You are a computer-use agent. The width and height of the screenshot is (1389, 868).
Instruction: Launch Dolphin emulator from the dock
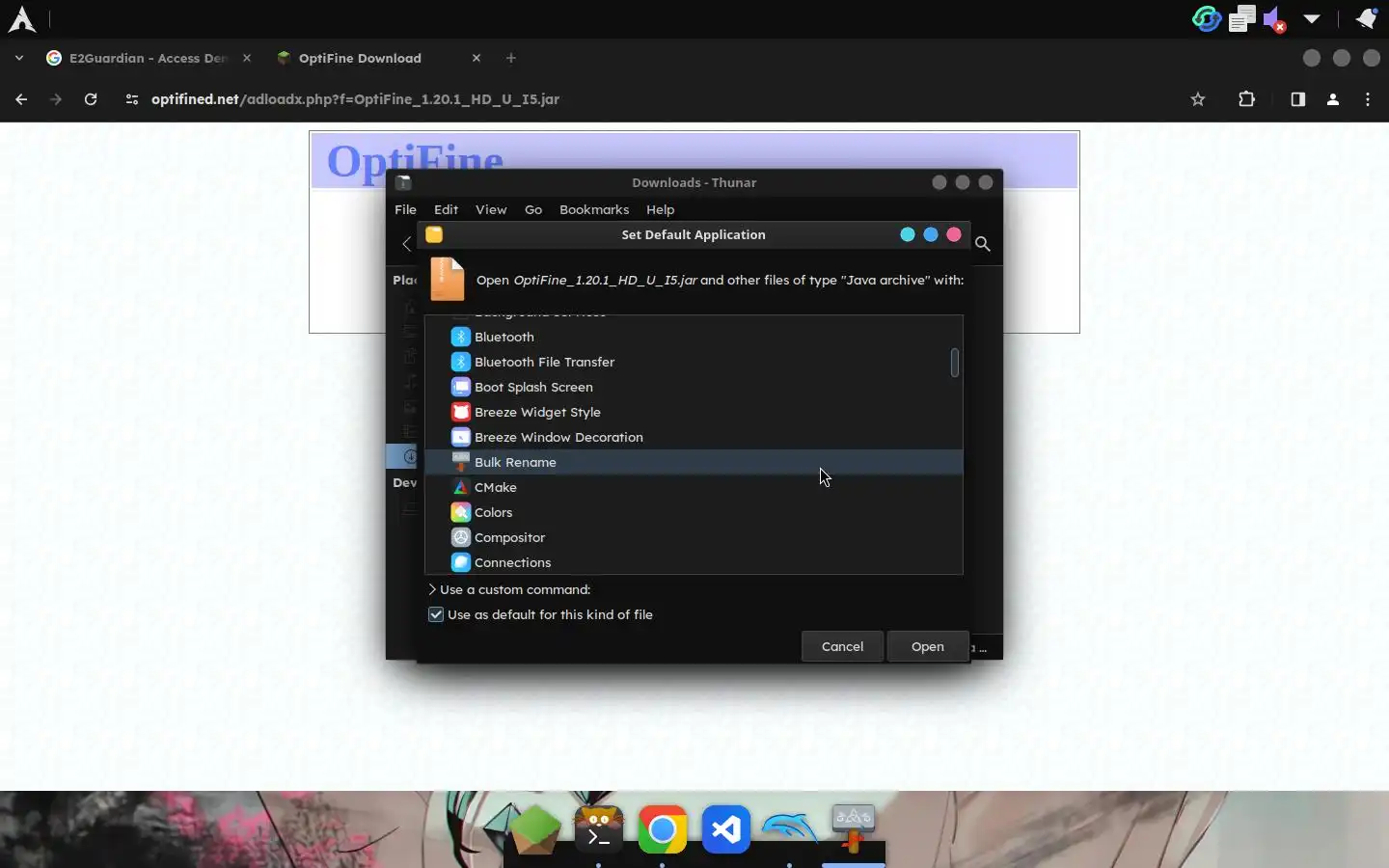pyautogui.click(x=789, y=827)
